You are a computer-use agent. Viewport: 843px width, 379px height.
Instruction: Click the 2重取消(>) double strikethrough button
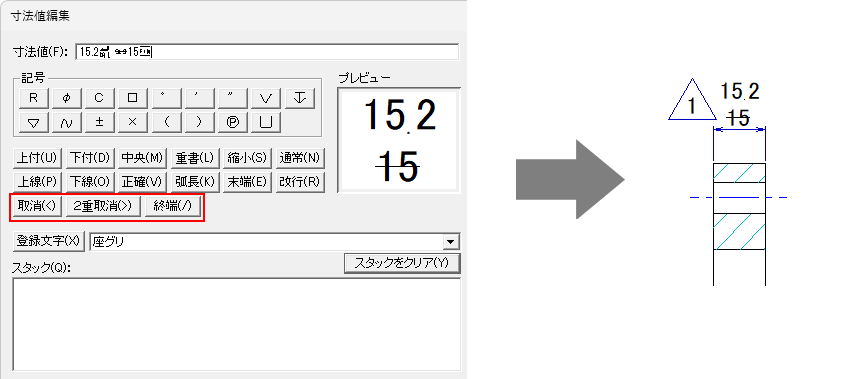pos(103,206)
